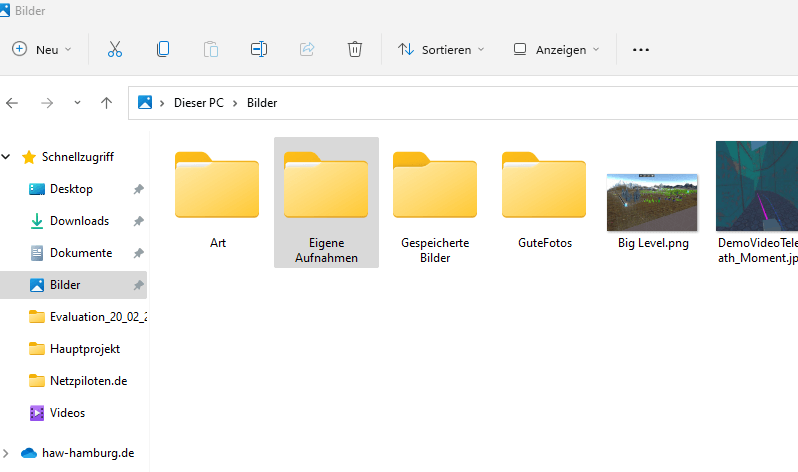The width and height of the screenshot is (798, 472).
Task: Click the Copy icon in toolbar
Action: tap(163, 49)
